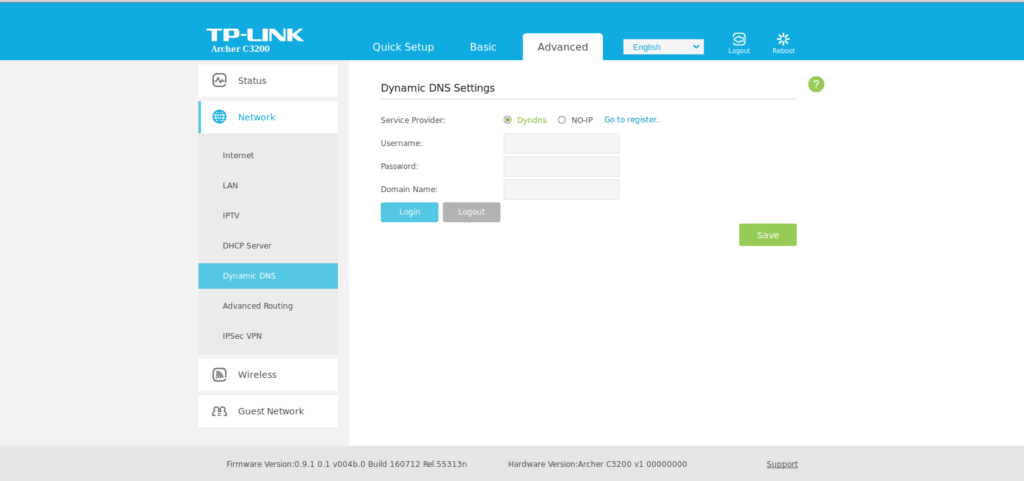Click the Network globe icon

pyautogui.click(x=219, y=117)
